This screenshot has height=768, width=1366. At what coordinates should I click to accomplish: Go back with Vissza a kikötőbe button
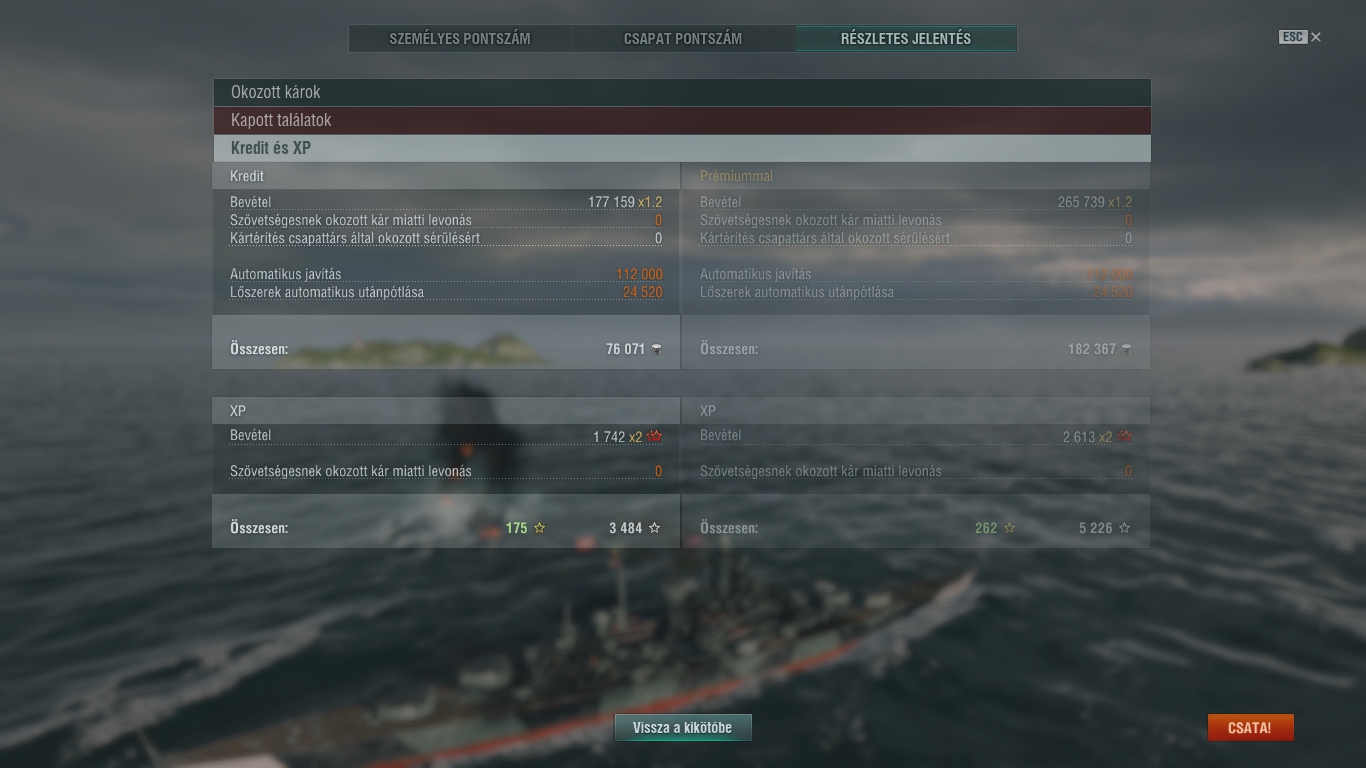click(x=682, y=728)
